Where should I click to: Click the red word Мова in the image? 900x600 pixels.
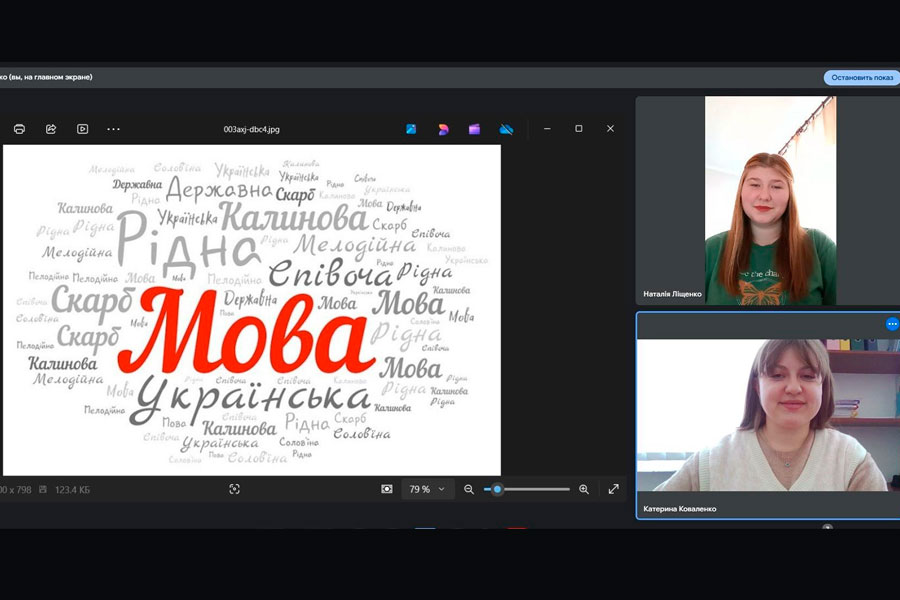246,330
